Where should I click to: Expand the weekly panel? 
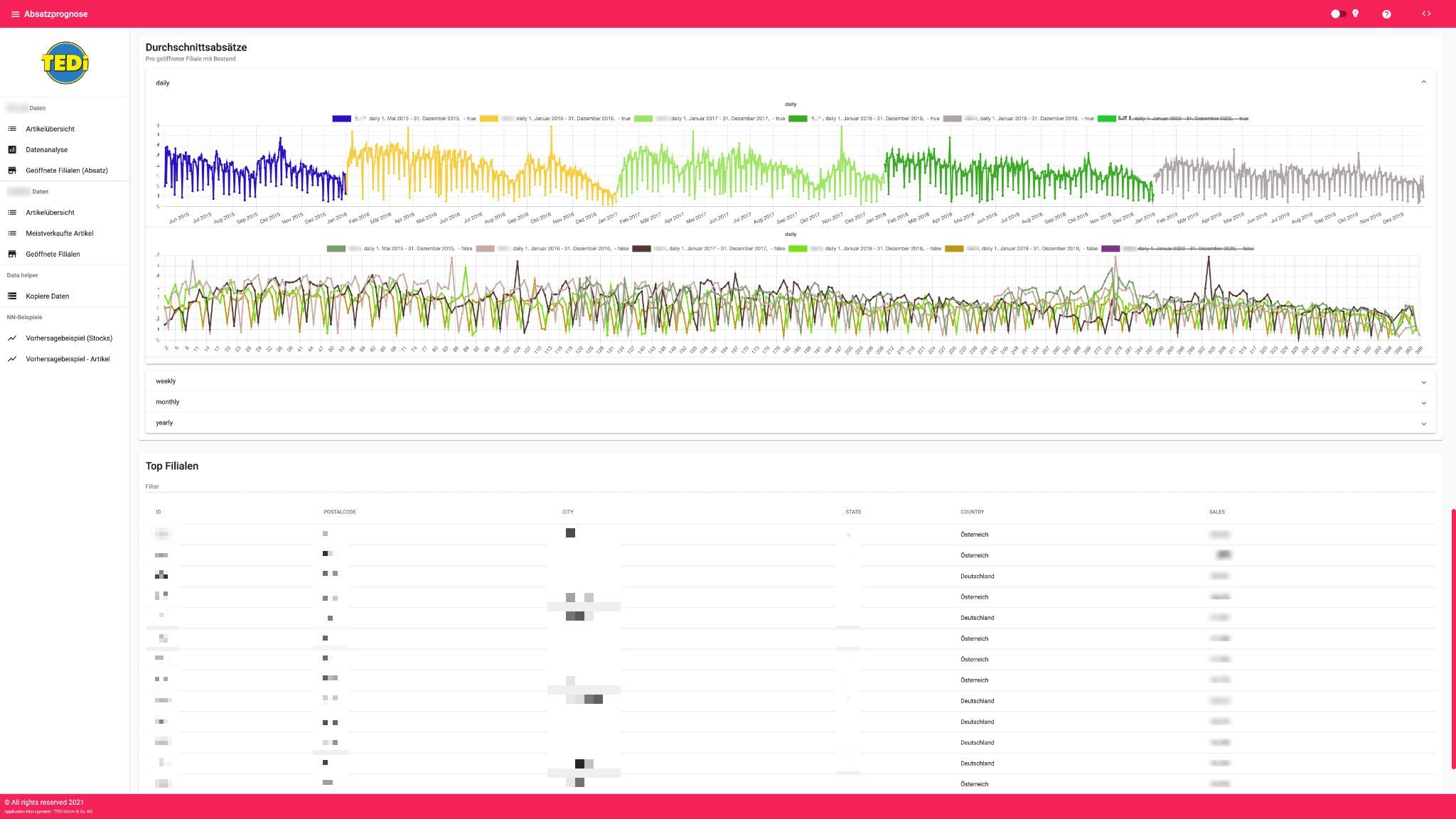(x=1423, y=382)
